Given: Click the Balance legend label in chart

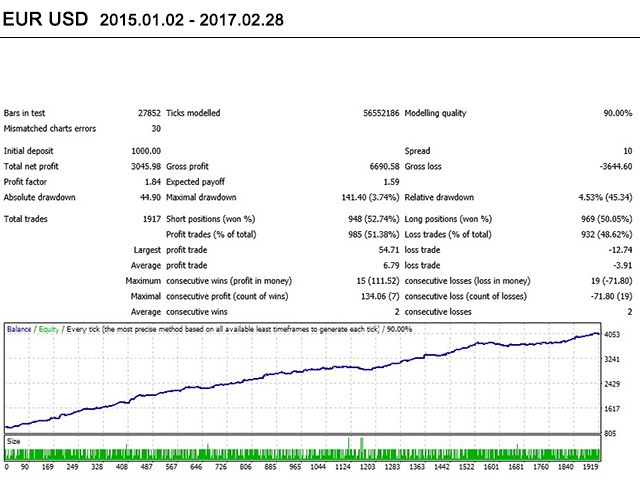Looking at the screenshot, I should tap(19, 329).
